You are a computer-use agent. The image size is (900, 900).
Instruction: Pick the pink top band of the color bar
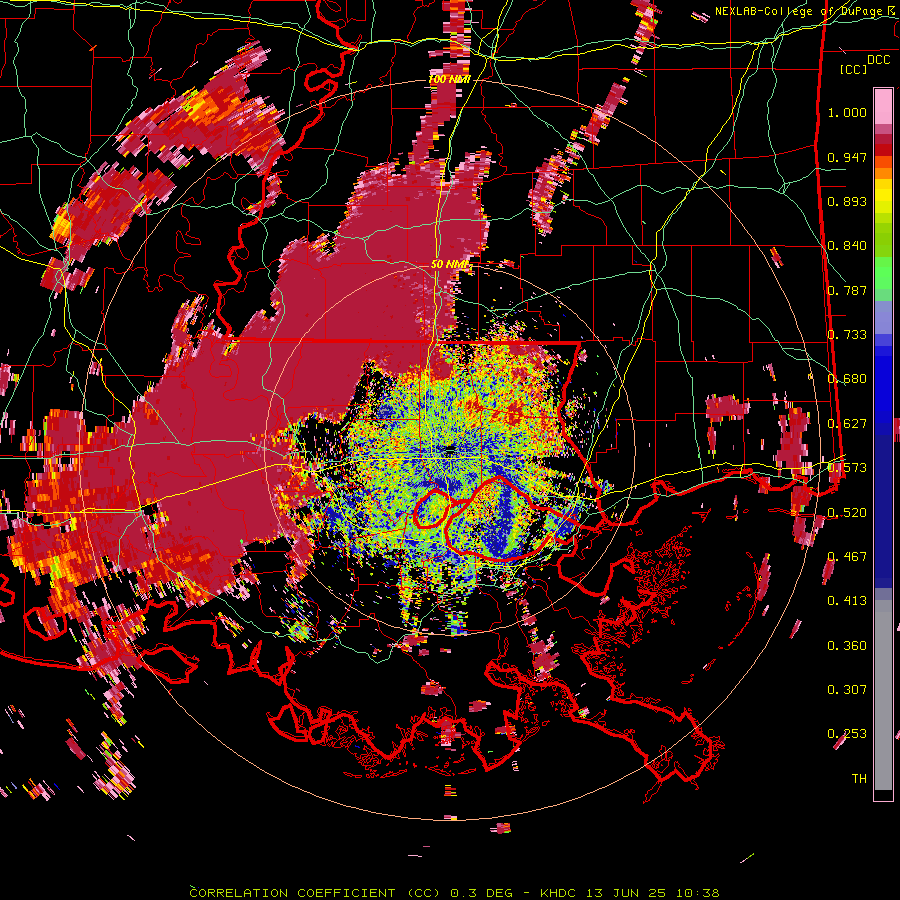[x=883, y=106]
